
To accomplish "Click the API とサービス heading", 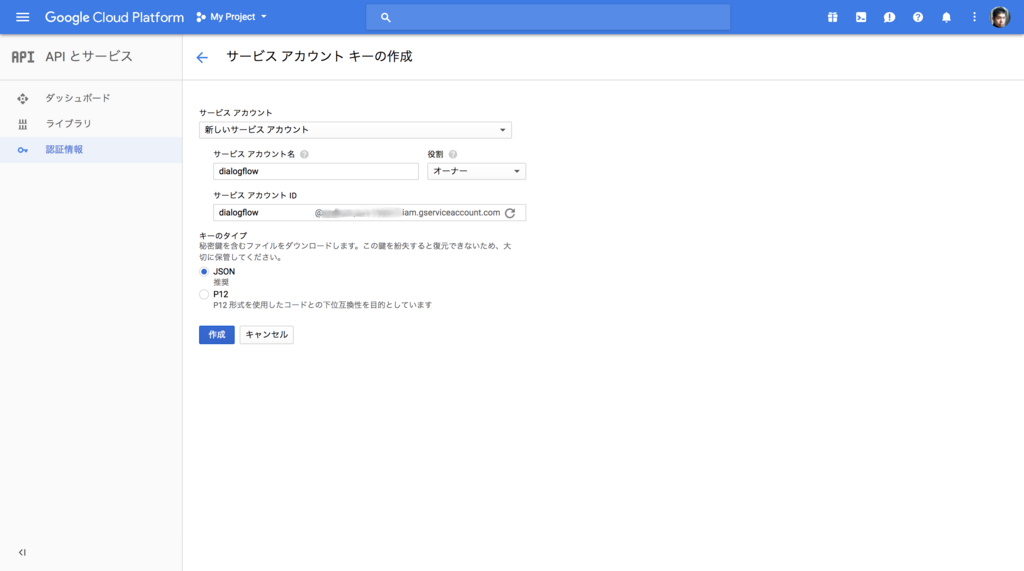I will [89, 57].
